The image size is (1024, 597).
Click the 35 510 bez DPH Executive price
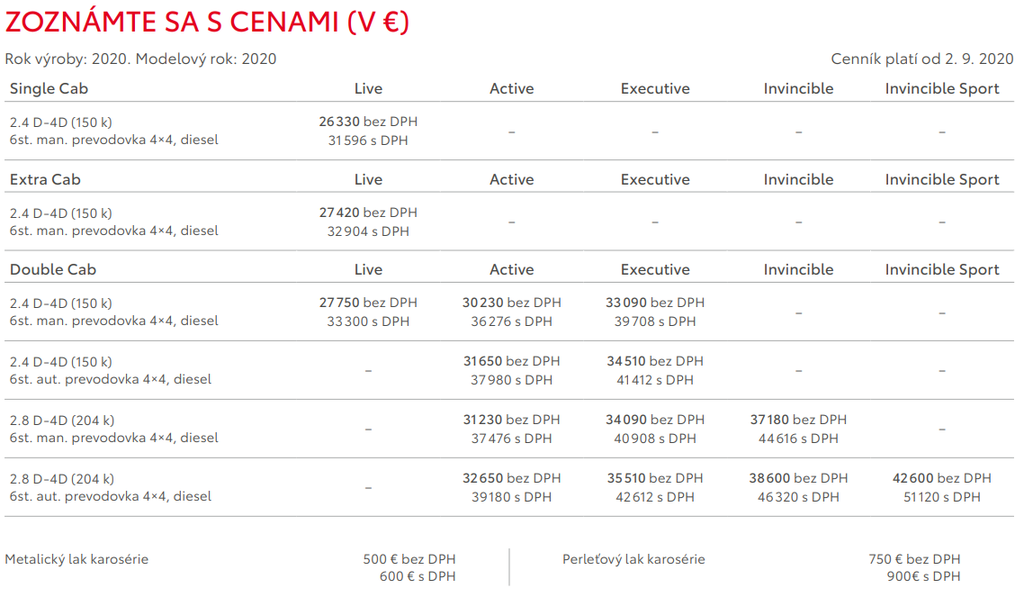(x=655, y=478)
